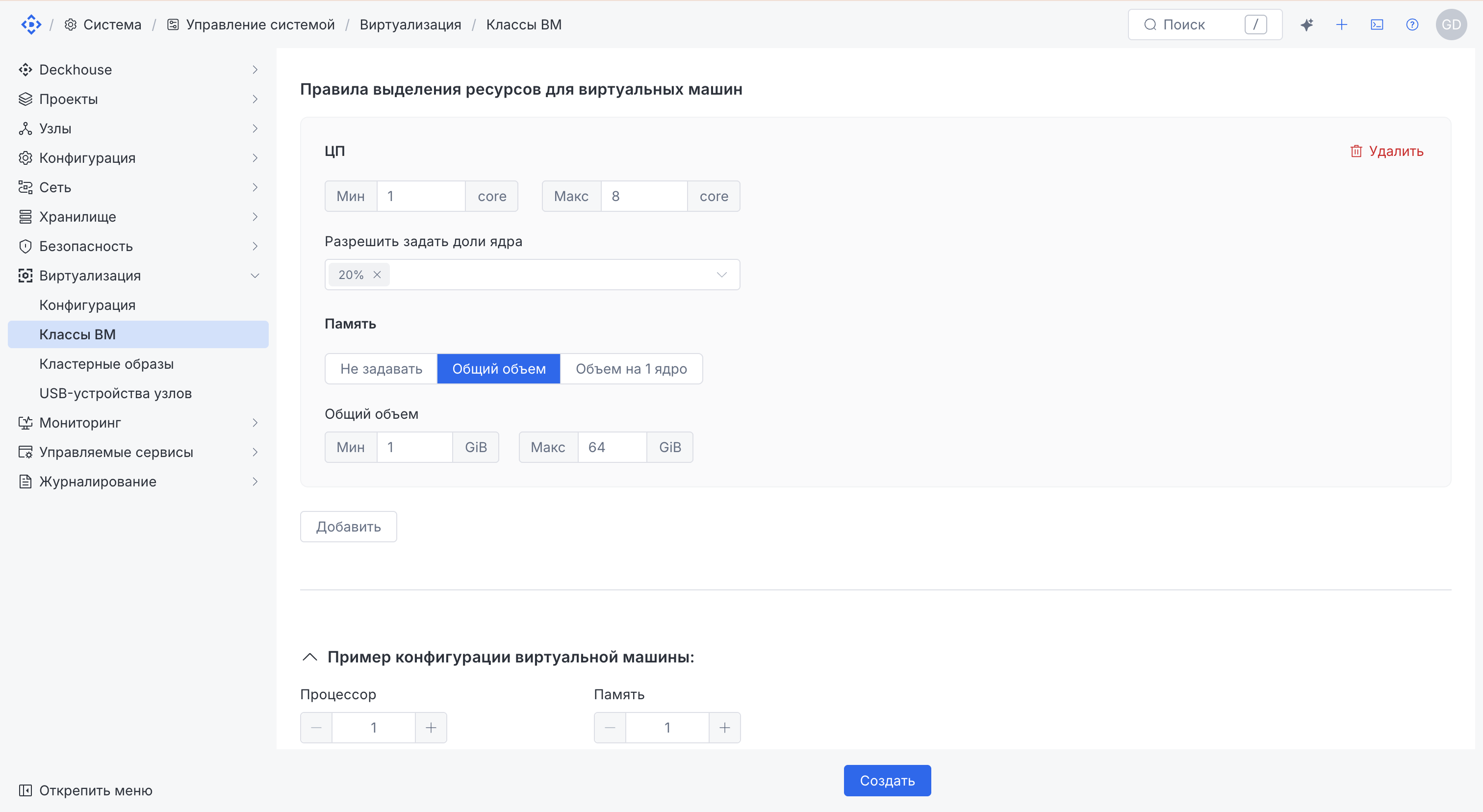Expand the Deckhouse menu chevron

click(255, 70)
